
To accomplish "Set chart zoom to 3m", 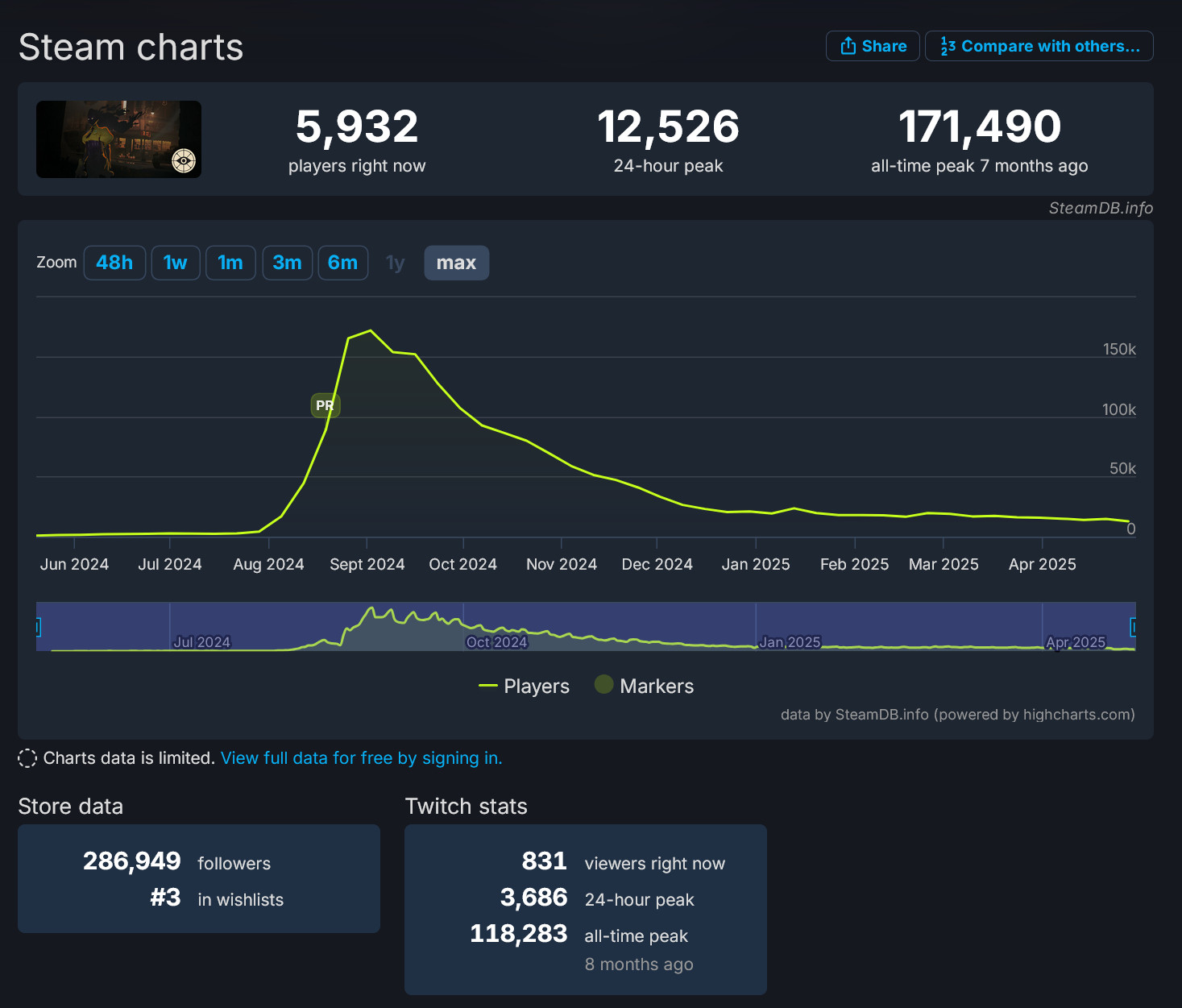I will click(x=287, y=263).
